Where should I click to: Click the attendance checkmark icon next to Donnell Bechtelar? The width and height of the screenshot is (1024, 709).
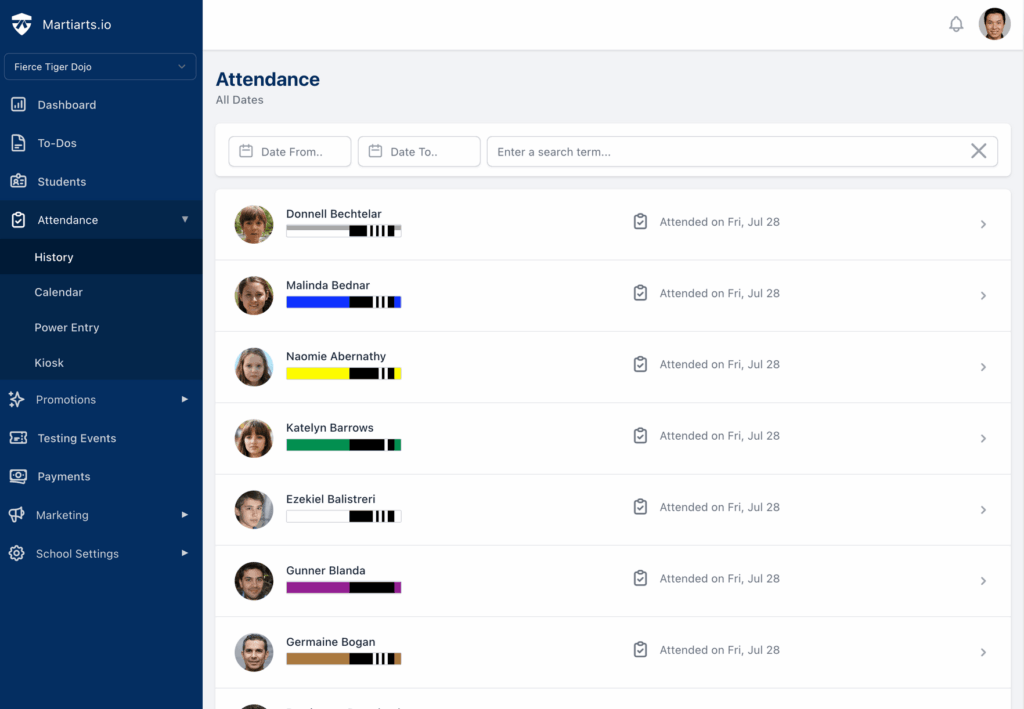click(x=640, y=221)
